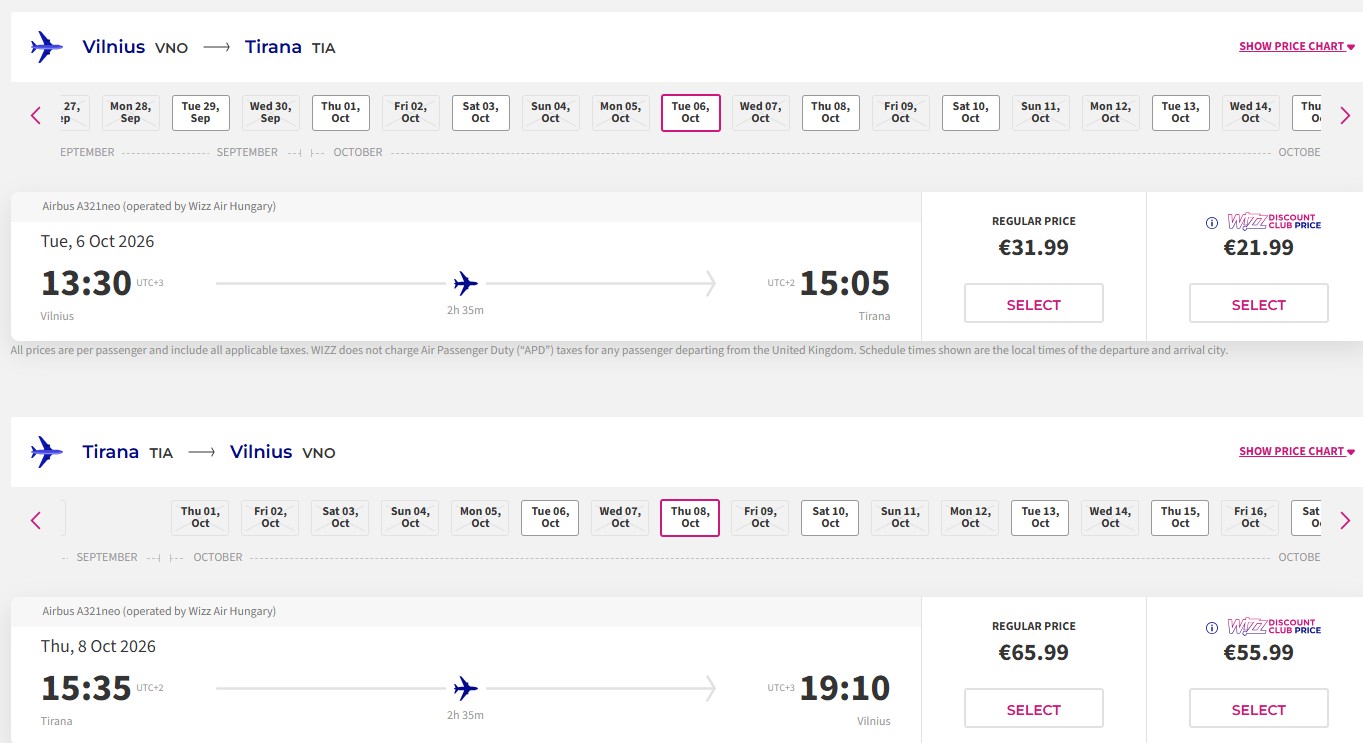This screenshot has height=743, width=1363.
Task: Select Sat 10, Oct in return date strip
Action: 831,518
